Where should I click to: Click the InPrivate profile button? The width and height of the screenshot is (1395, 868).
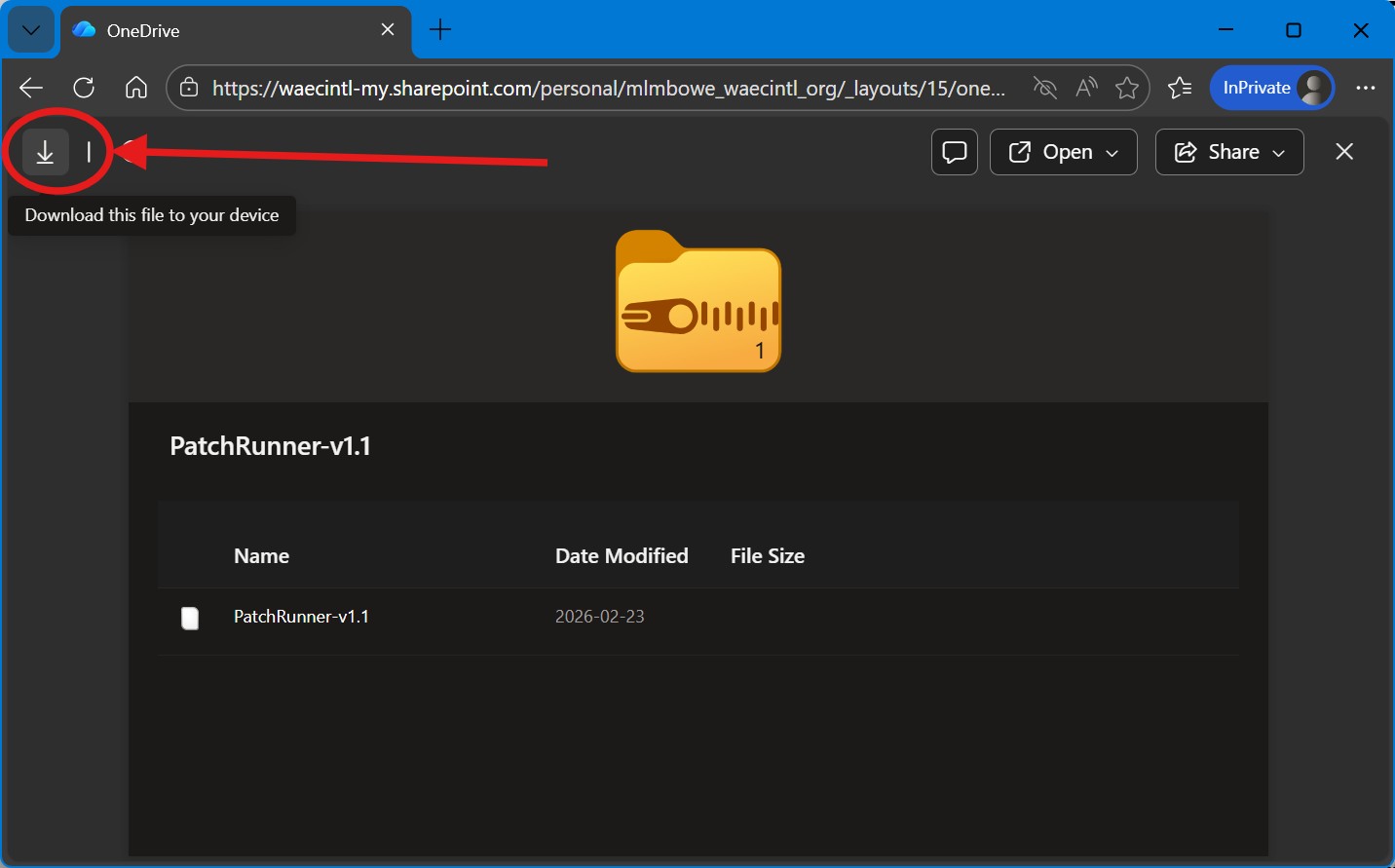click(x=1272, y=88)
